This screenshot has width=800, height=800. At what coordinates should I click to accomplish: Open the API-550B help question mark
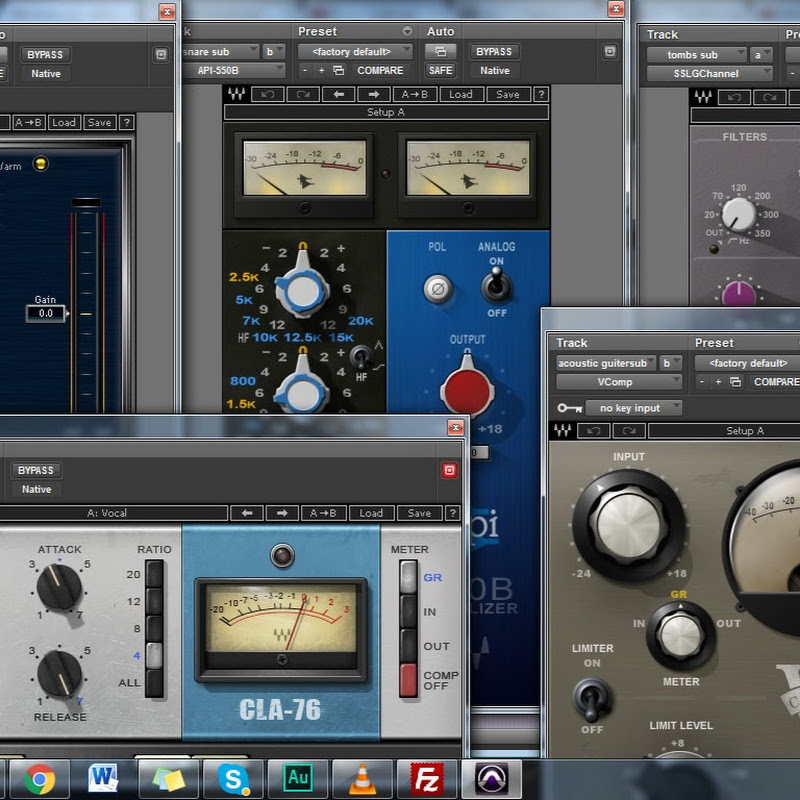pos(540,94)
